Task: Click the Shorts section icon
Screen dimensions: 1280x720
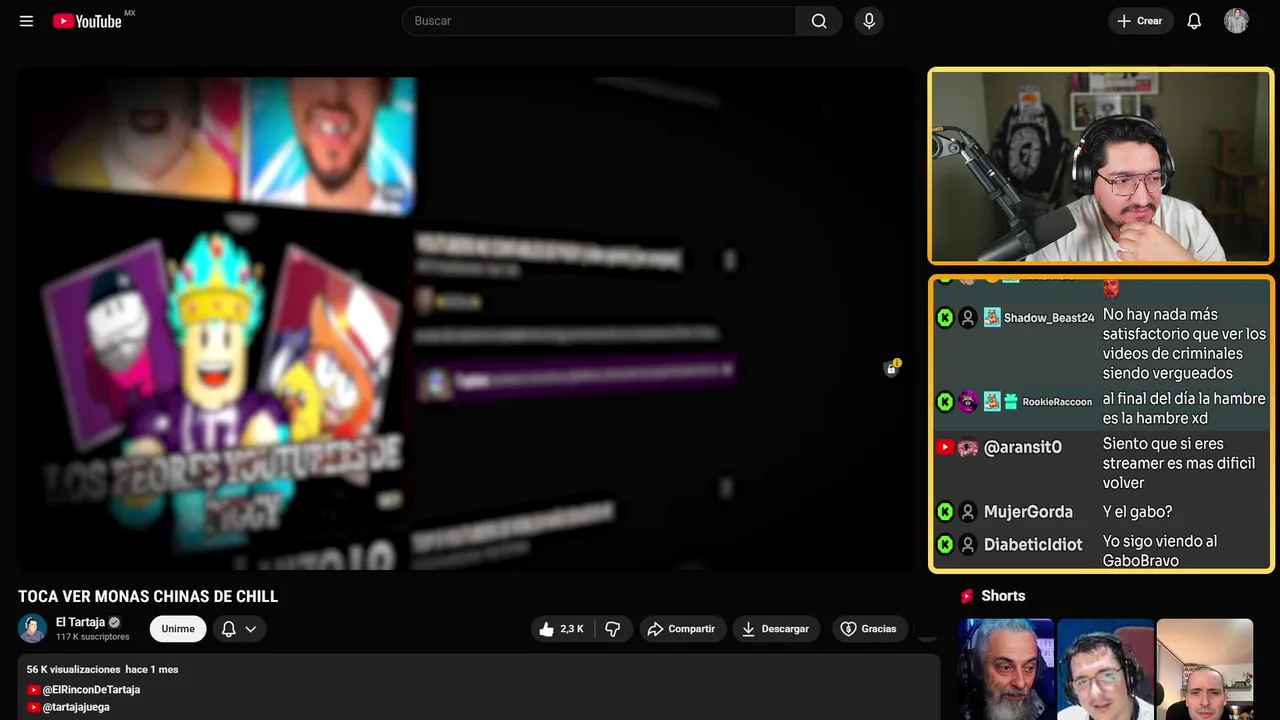Action: (x=967, y=596)
